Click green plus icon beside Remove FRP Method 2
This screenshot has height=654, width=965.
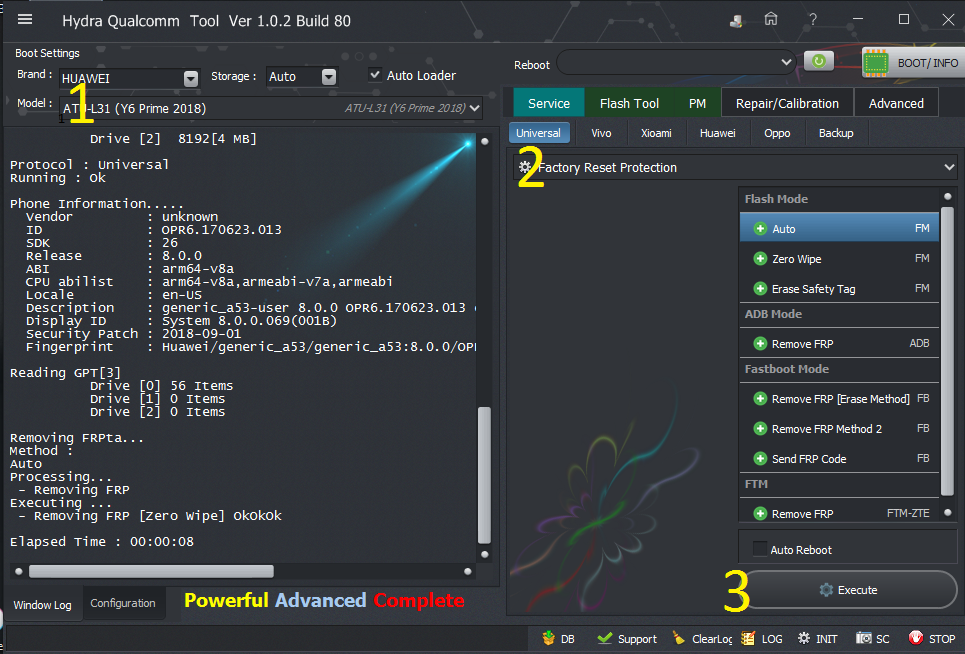760,429
